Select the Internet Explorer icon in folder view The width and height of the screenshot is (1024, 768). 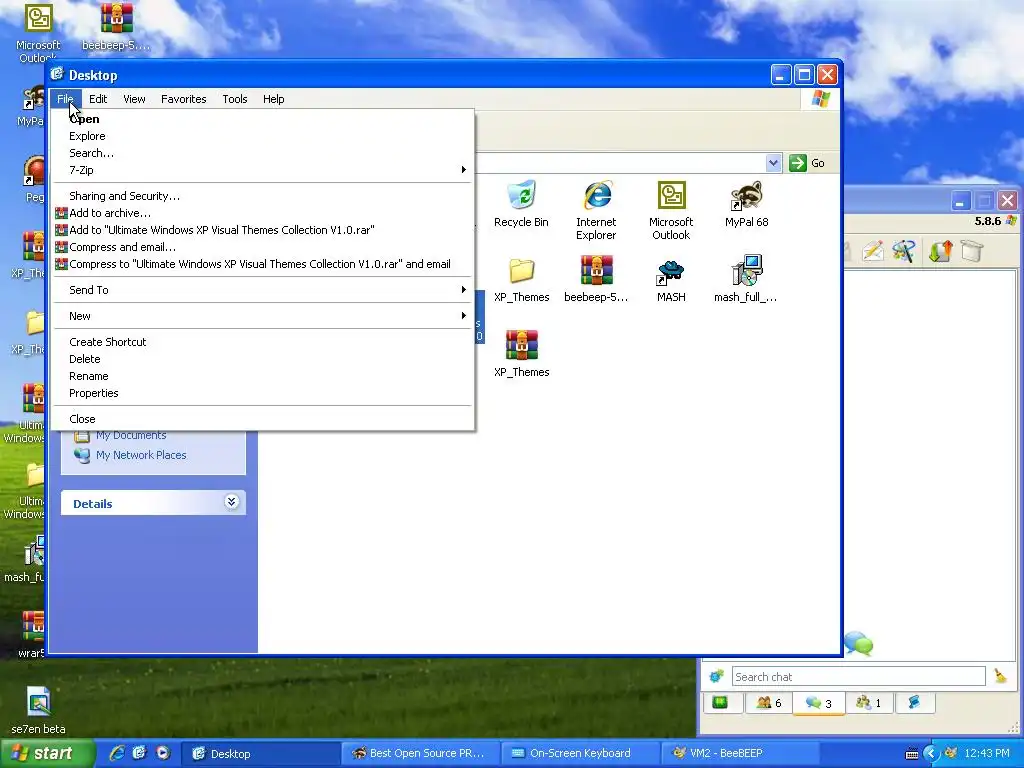pyautogui.click(x=596, y=195)
